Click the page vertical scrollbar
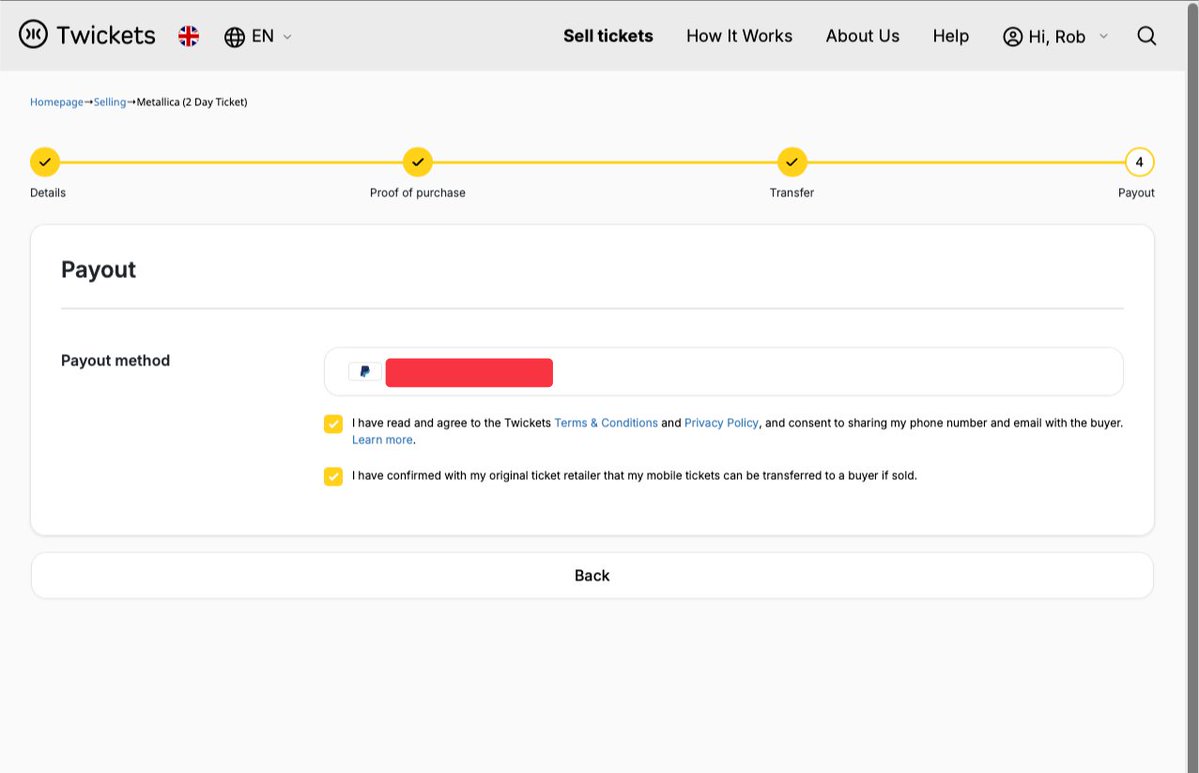The image size is (1199, 773). 1192,386
